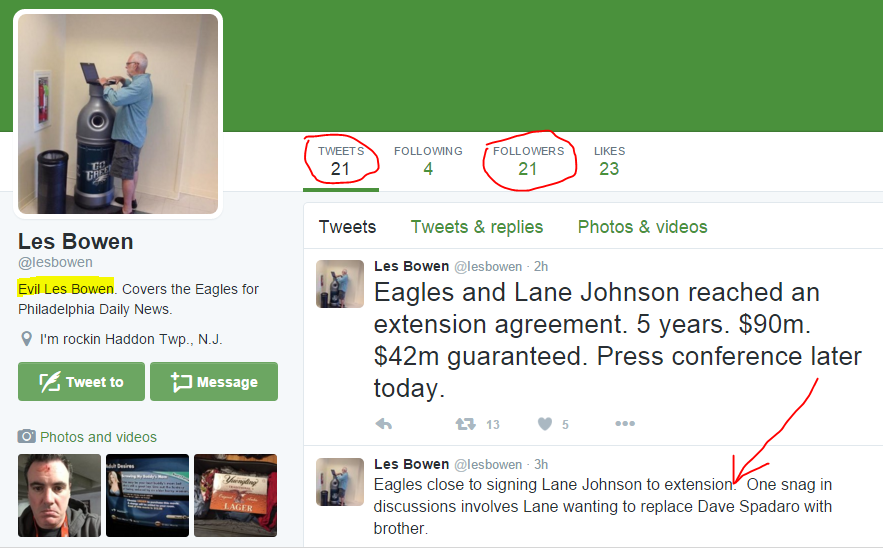The image size is (883, 548).
Task: Click the camera icon beside Photos and videos
Action: point(26,436)
